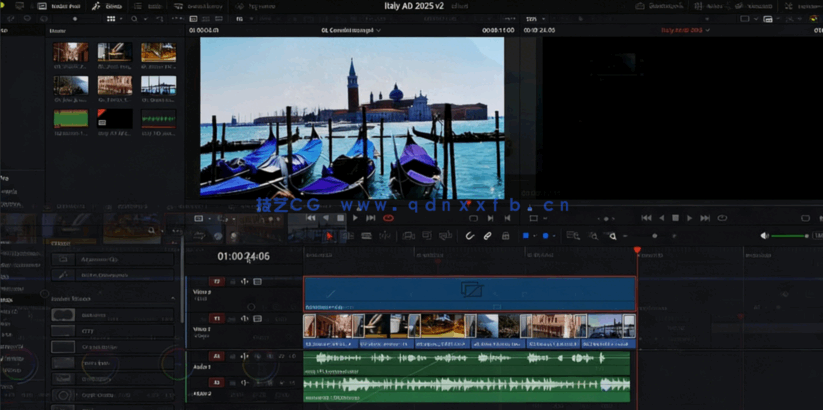Click the Custom Zoom magnifier icon
The image size is (823, 410).
(612, 236)
